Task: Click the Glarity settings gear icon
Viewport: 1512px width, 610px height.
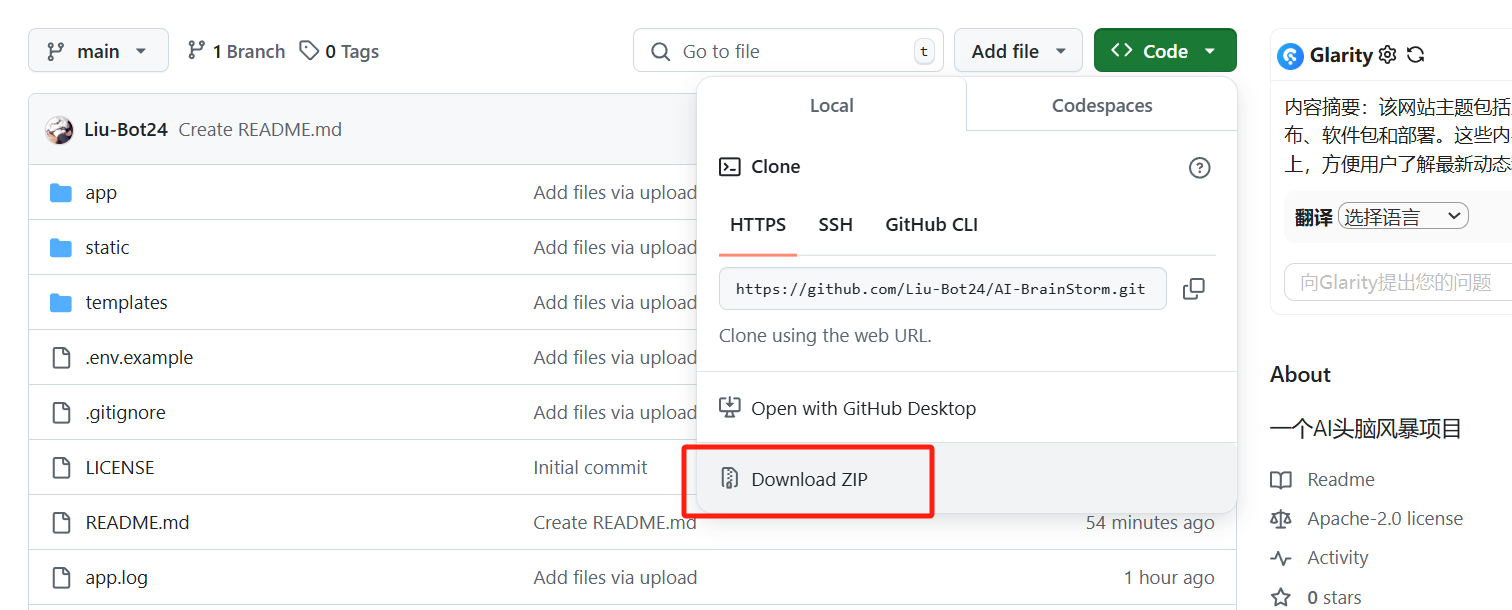Action: coord(1387,55)
